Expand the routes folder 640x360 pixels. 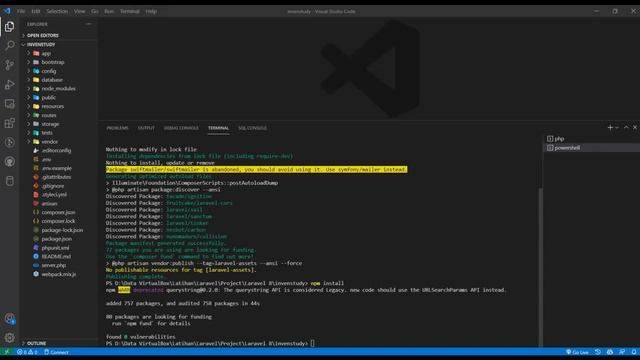coord(59,115)
